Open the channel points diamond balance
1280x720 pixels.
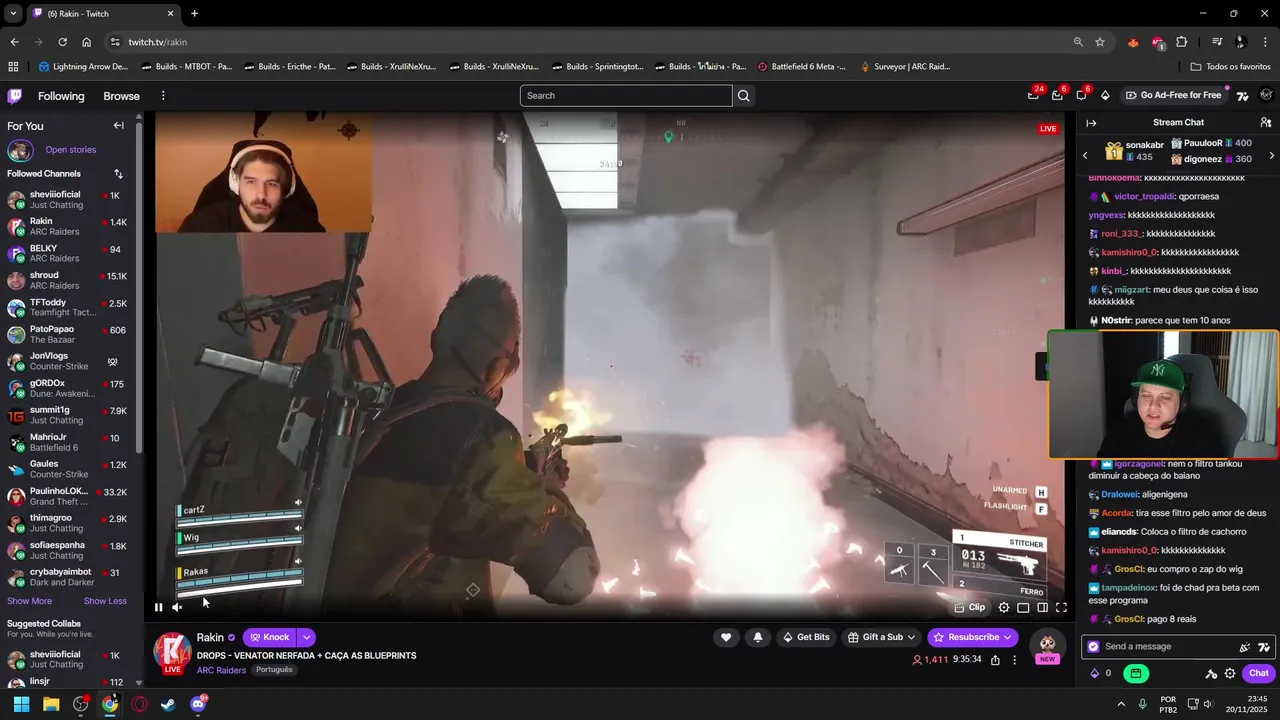pos(1100,673)
